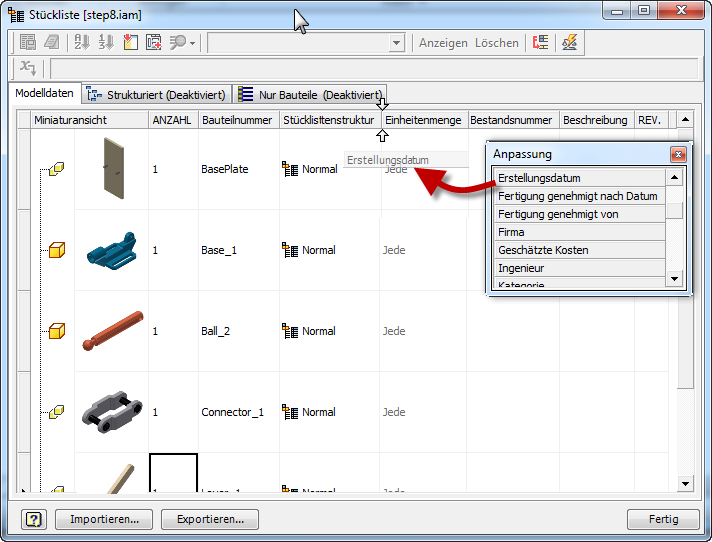The image size is (712, 542).
Task: Click the lightning update mass properties icon
Action: tap(569, 43)
